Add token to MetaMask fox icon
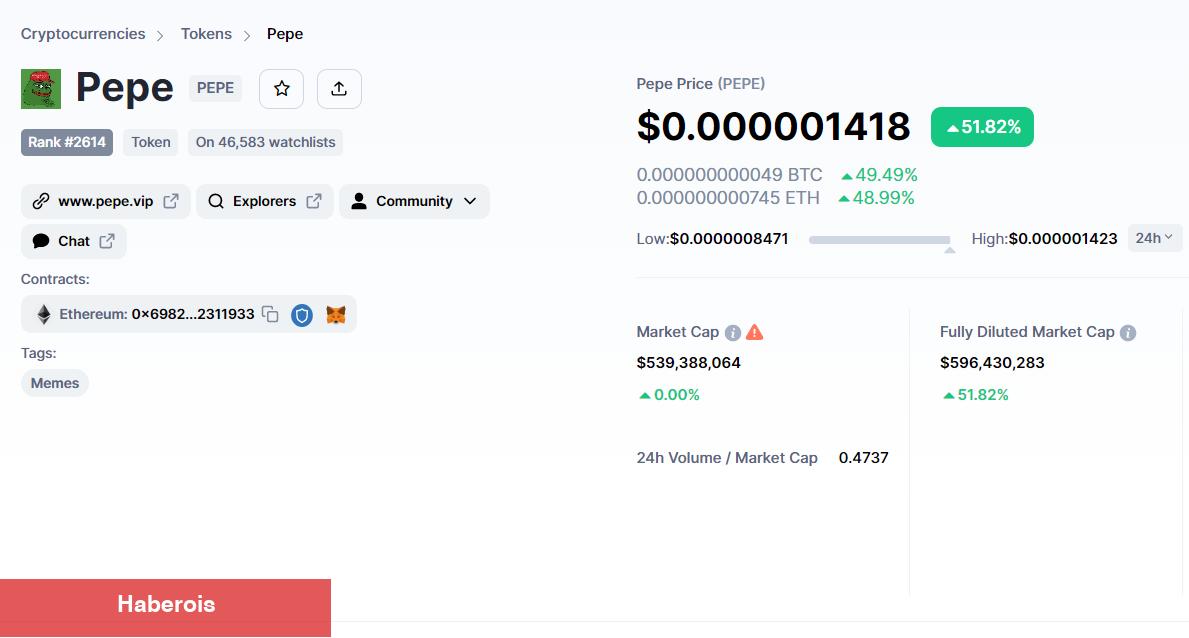The width and height of the screenshot is (1189, 638). tap(336, 315)
